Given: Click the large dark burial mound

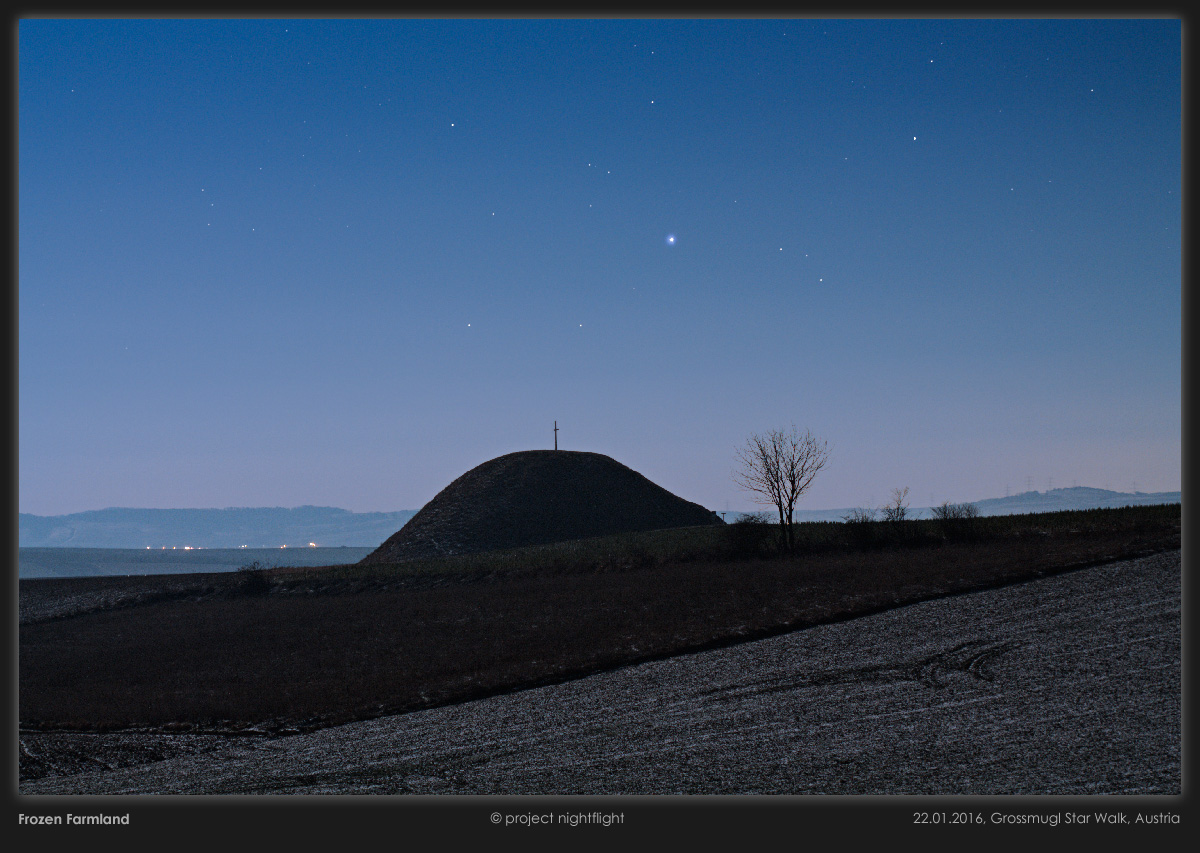Looking at the screenshot, I should pyautogui.click(x=540, y=503).
